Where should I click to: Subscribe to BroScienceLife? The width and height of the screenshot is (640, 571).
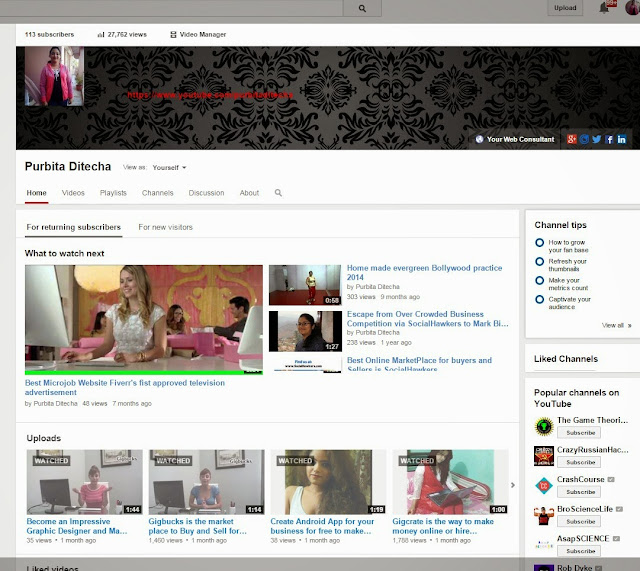pyautogui.click(x=580, y=521)
